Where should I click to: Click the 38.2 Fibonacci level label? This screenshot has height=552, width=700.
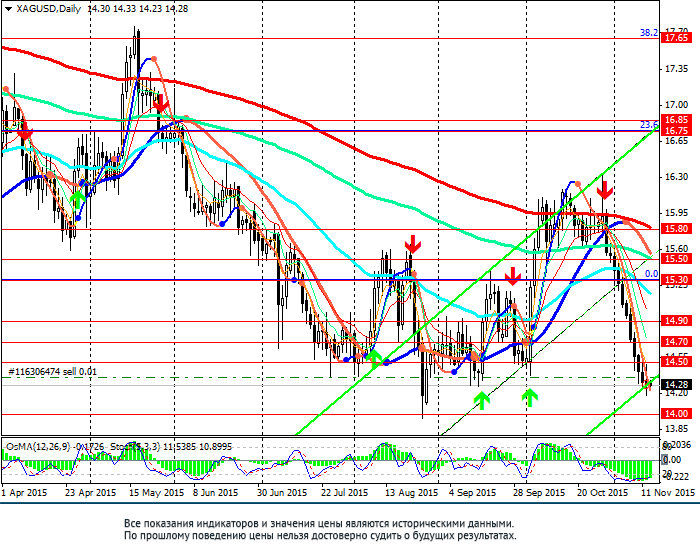tap(649, 33)
